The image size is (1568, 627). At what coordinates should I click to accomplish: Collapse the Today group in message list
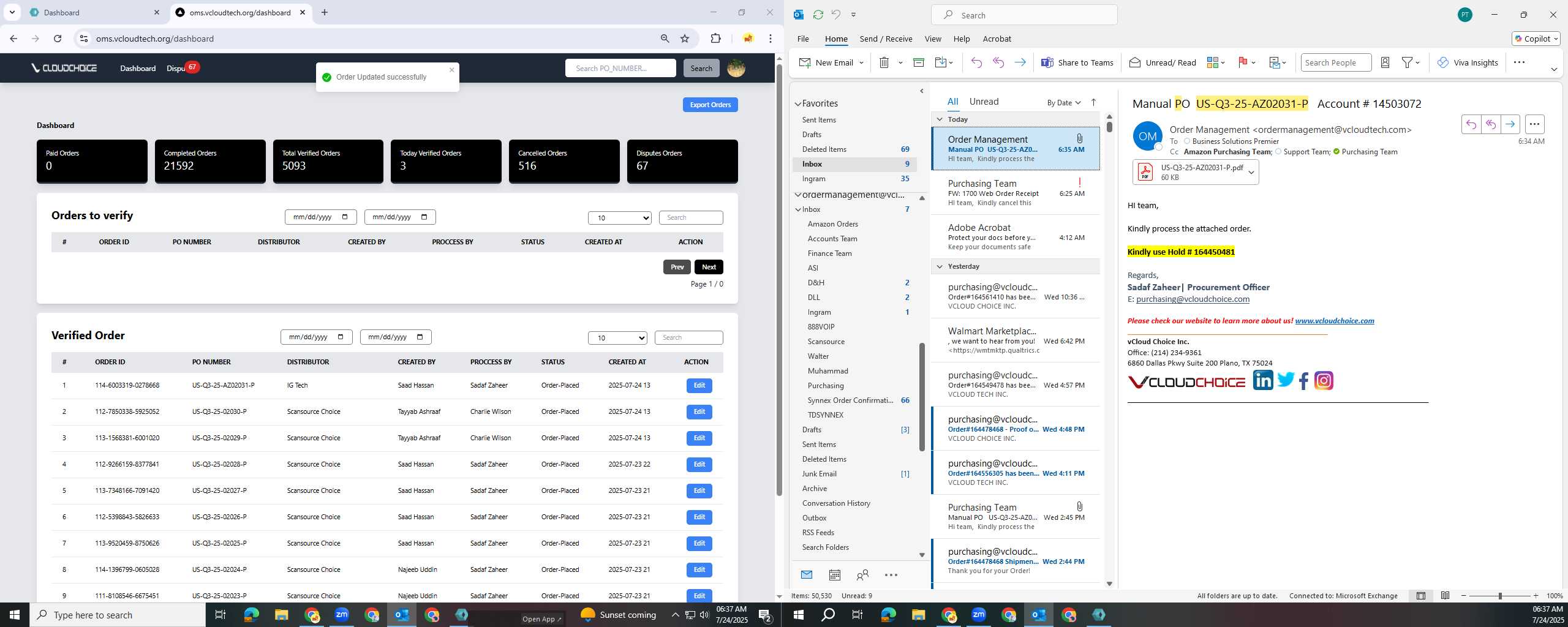[940, 119]
